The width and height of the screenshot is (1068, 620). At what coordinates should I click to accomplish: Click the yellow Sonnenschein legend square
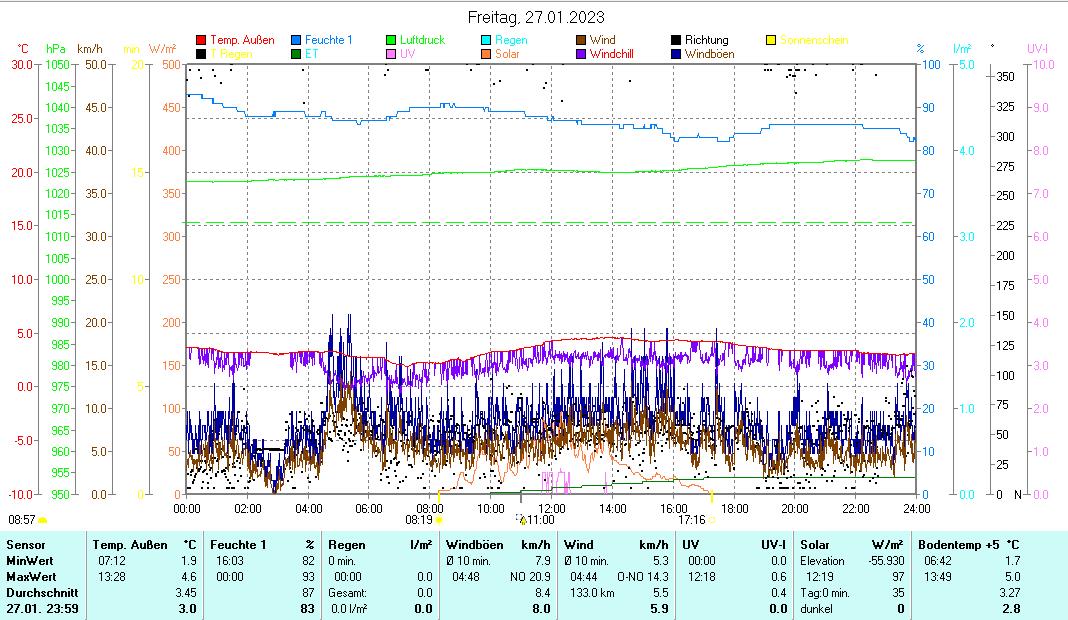(x=771, y=40)
